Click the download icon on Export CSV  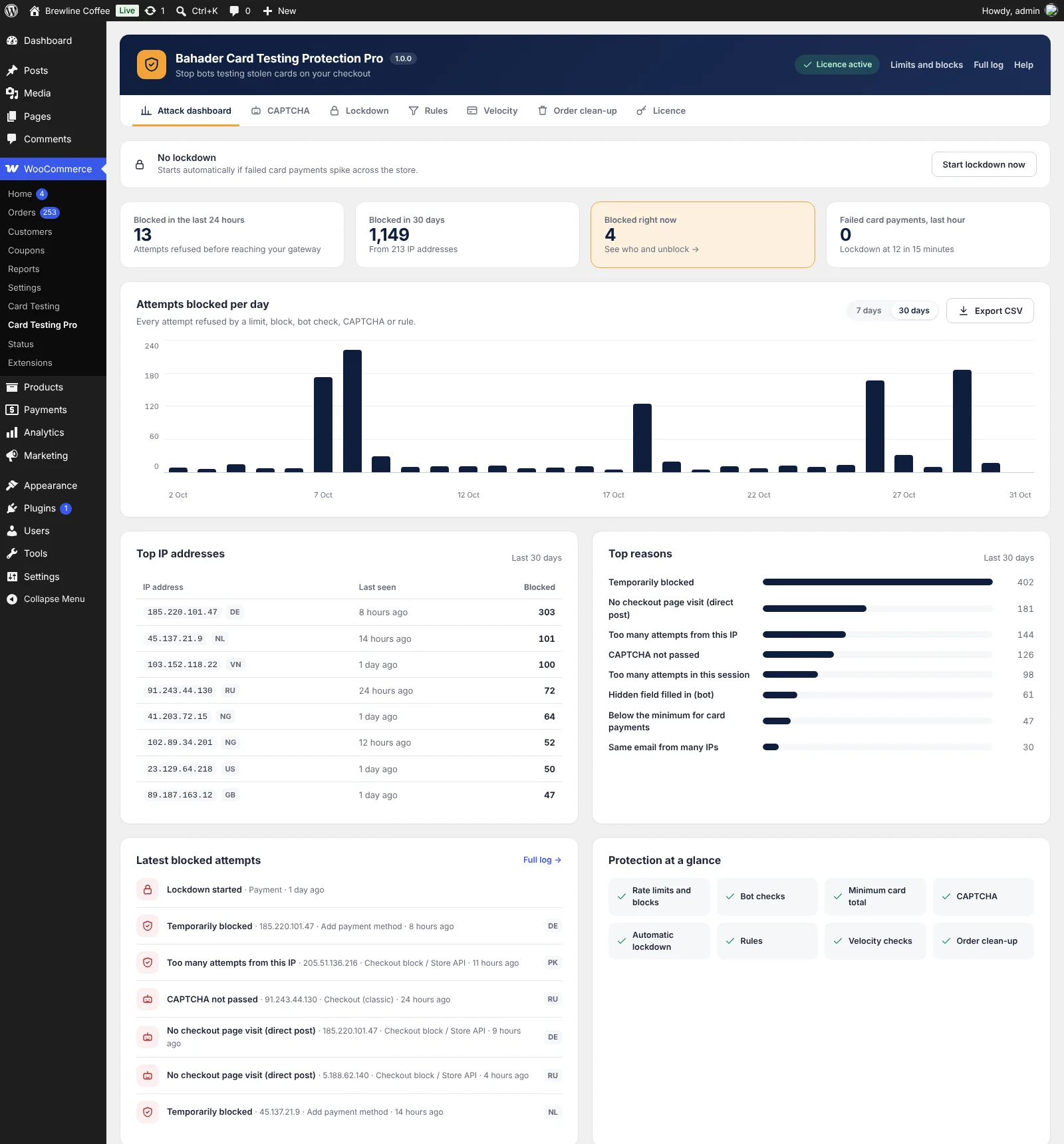[x=963, y=311]
